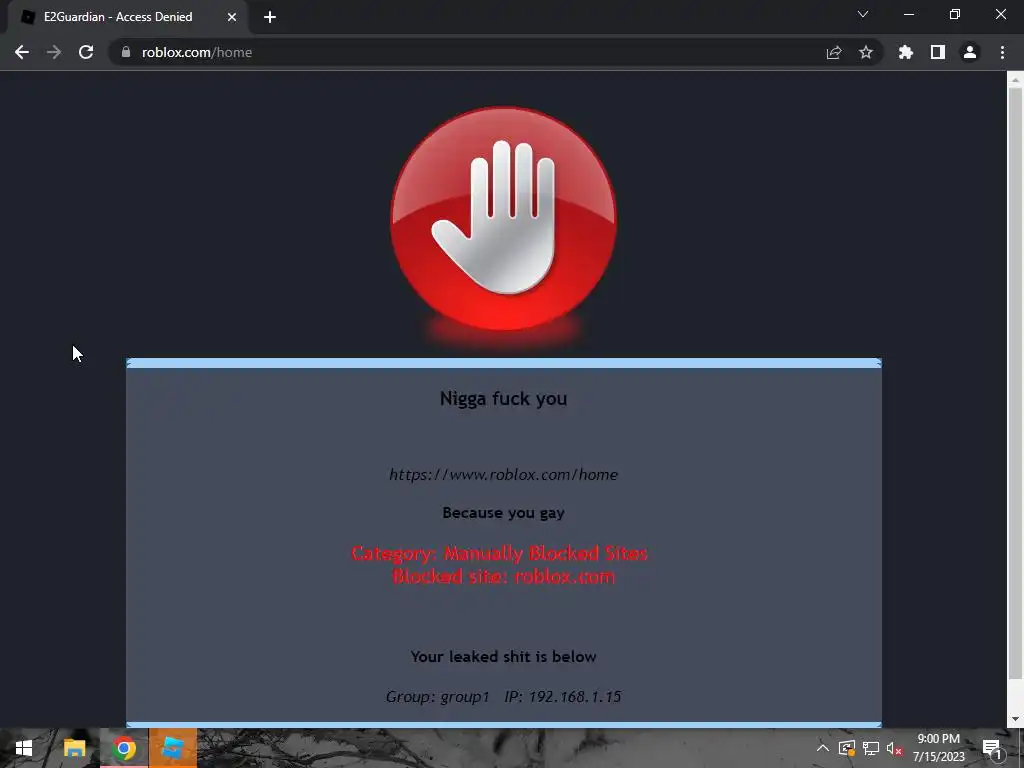Click the Chrome taskbar icon
This screenshot has width=1024, height=768.
point(124,748)
